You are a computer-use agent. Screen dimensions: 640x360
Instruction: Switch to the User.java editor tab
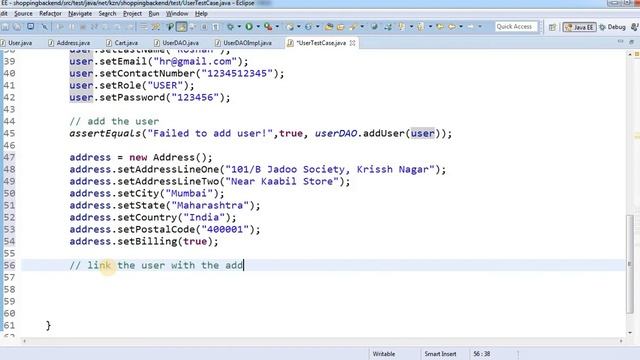tap(17, 43)
